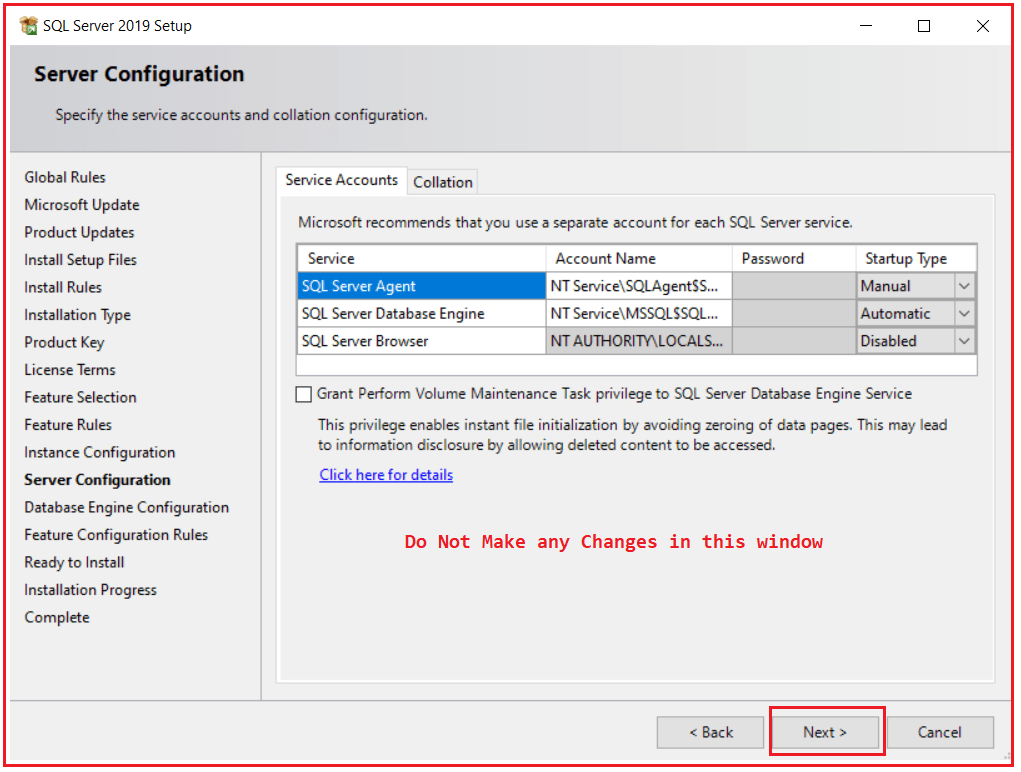Click Complete step in the list

(57, 617)
